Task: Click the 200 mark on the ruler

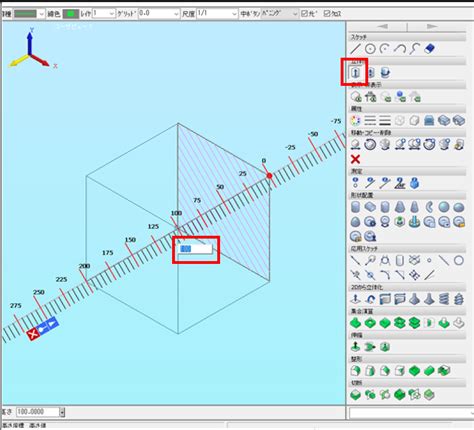Action: (x=84, y=266)
